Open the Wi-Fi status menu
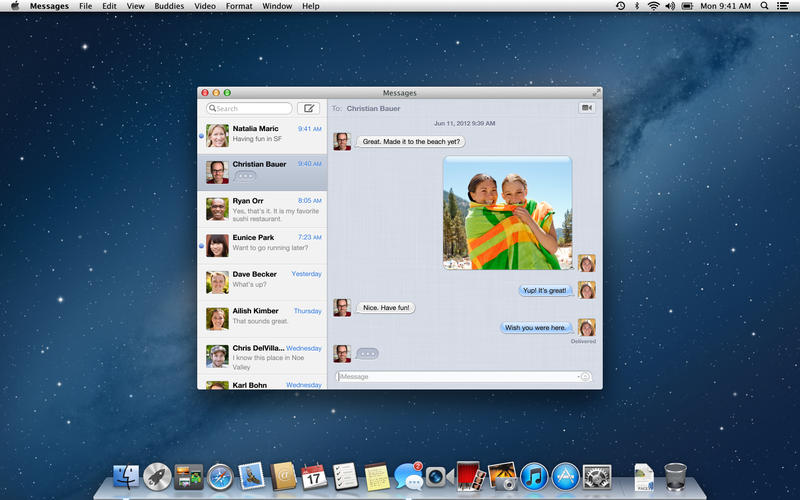 point(653,6)
